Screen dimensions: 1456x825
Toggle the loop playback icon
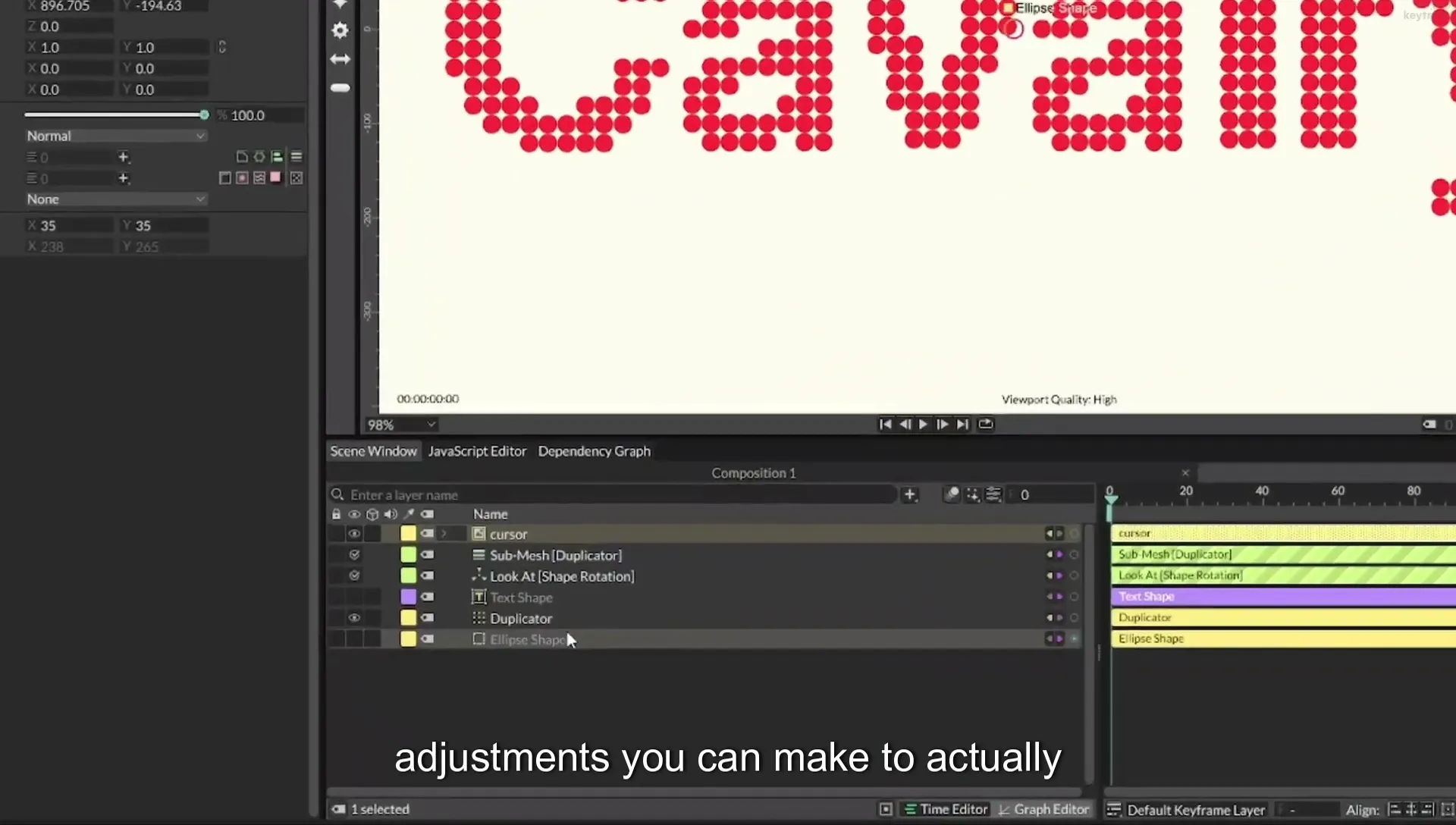click(x=986, y=425)
